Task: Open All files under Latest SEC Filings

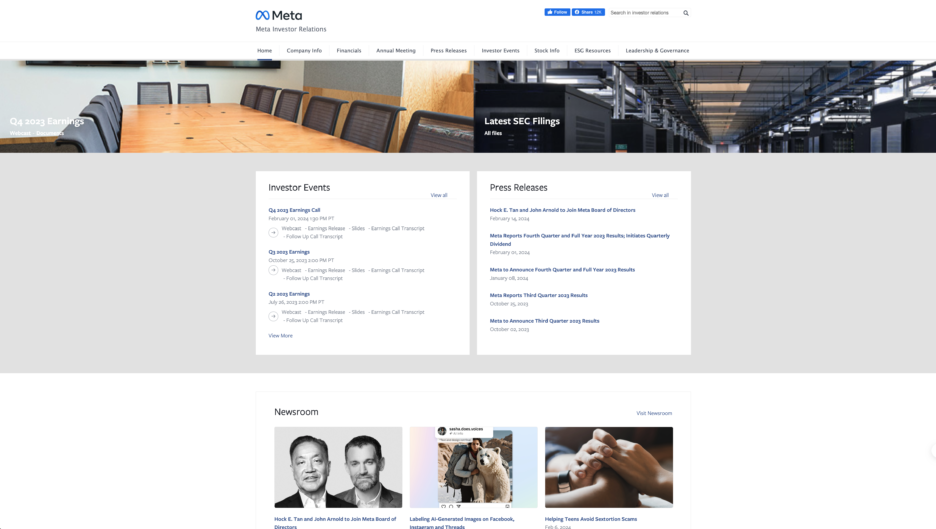Action: point(493,133)
